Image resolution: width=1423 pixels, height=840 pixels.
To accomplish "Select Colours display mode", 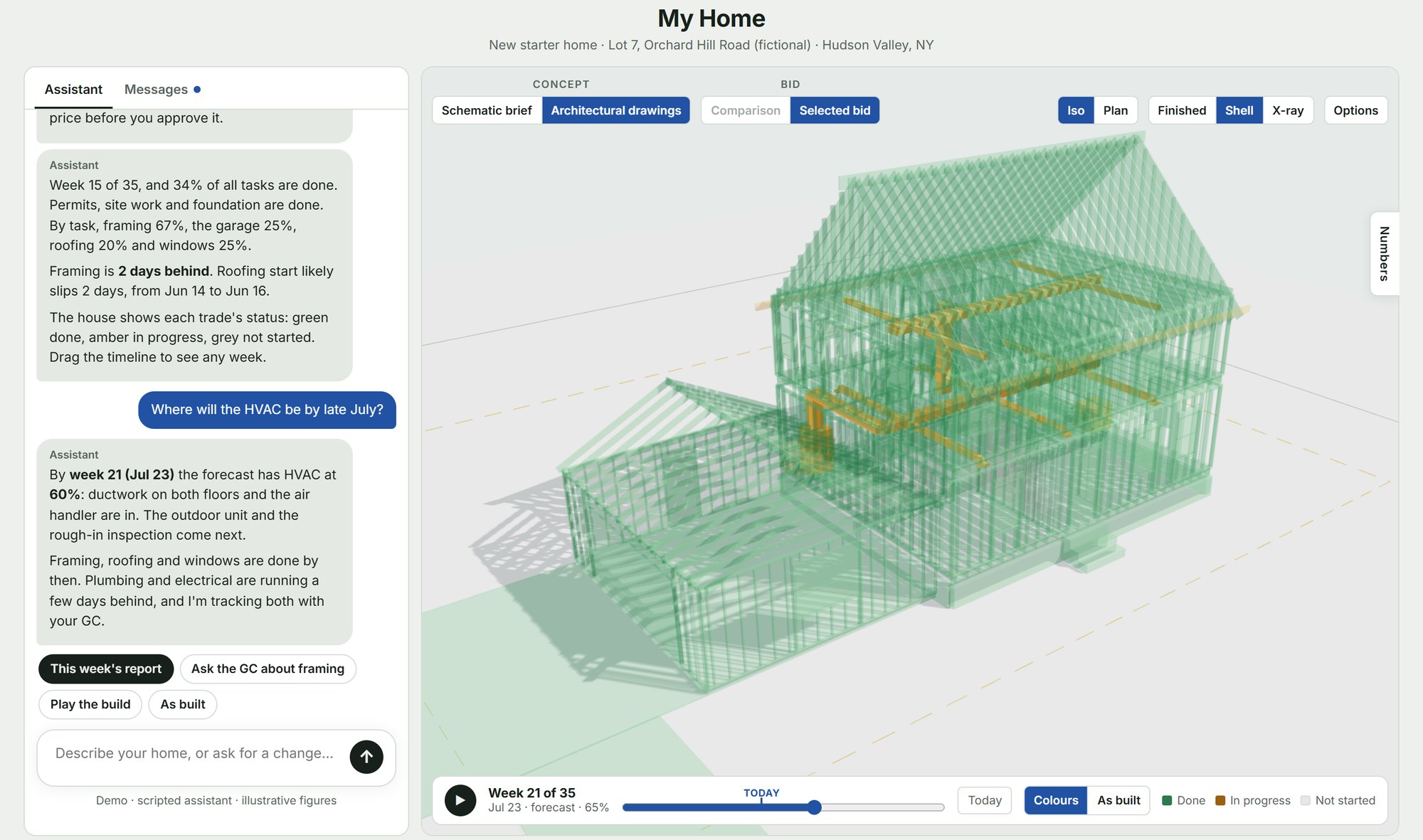I will [1056, 800].
